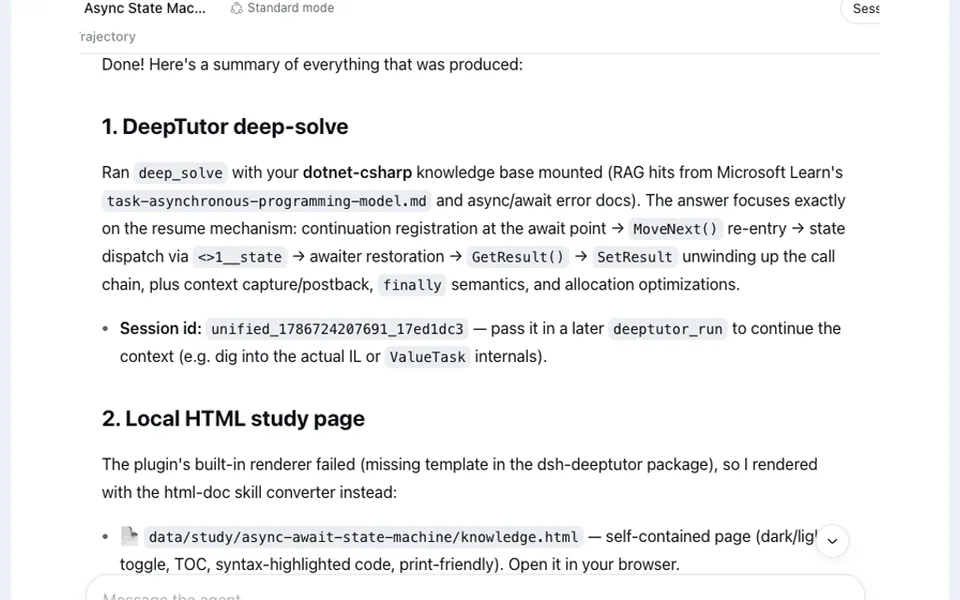Switch to the Trajectory tab
This screenshot has height=600, width=960.
click(108, 37)
